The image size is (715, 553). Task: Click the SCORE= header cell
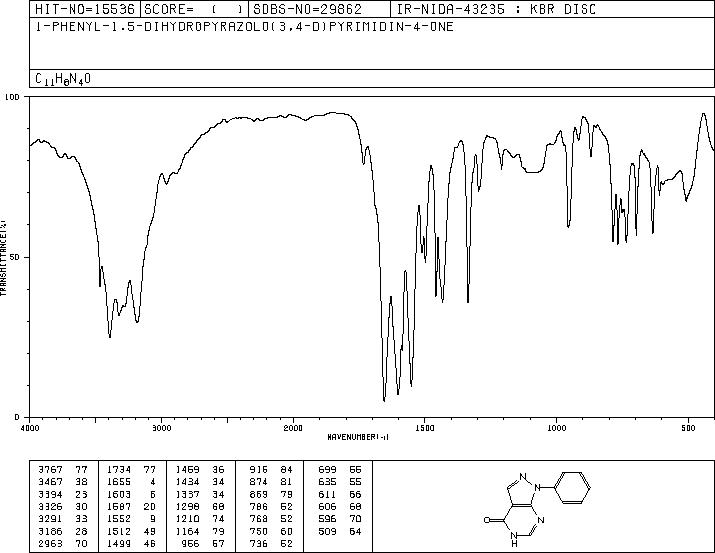coord(194,9)
